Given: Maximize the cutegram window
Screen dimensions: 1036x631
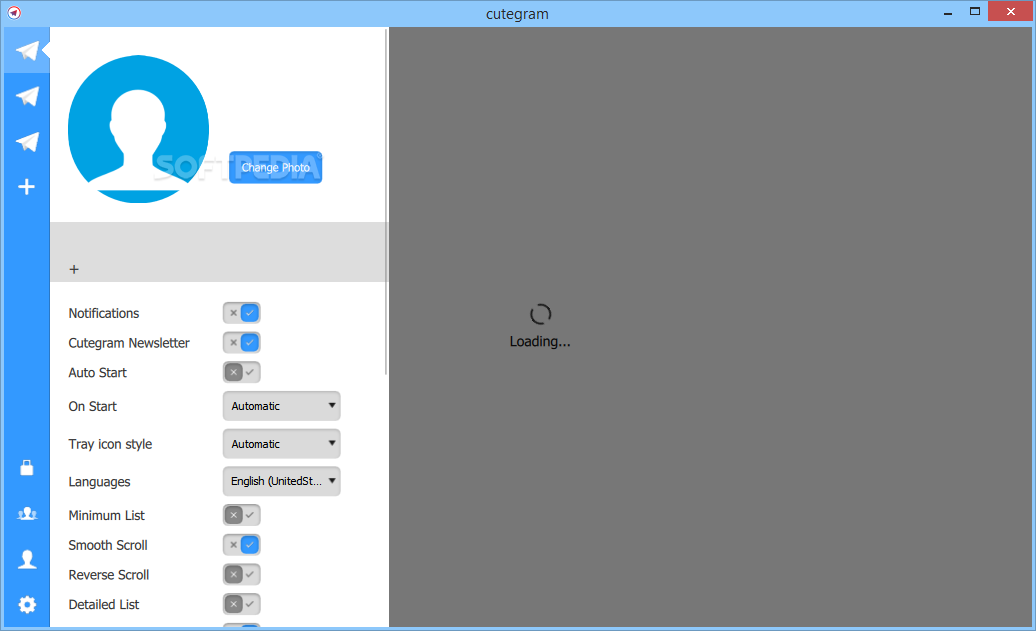Looking at the screenshot, I should tap(975, 11).
